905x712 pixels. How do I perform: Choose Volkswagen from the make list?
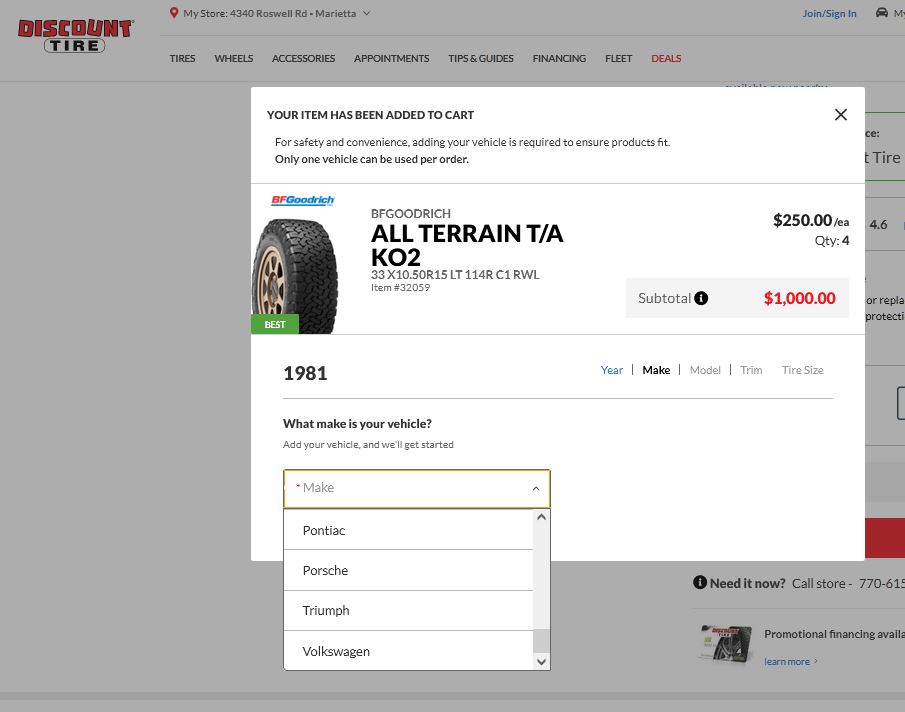[x=409, y=651]
